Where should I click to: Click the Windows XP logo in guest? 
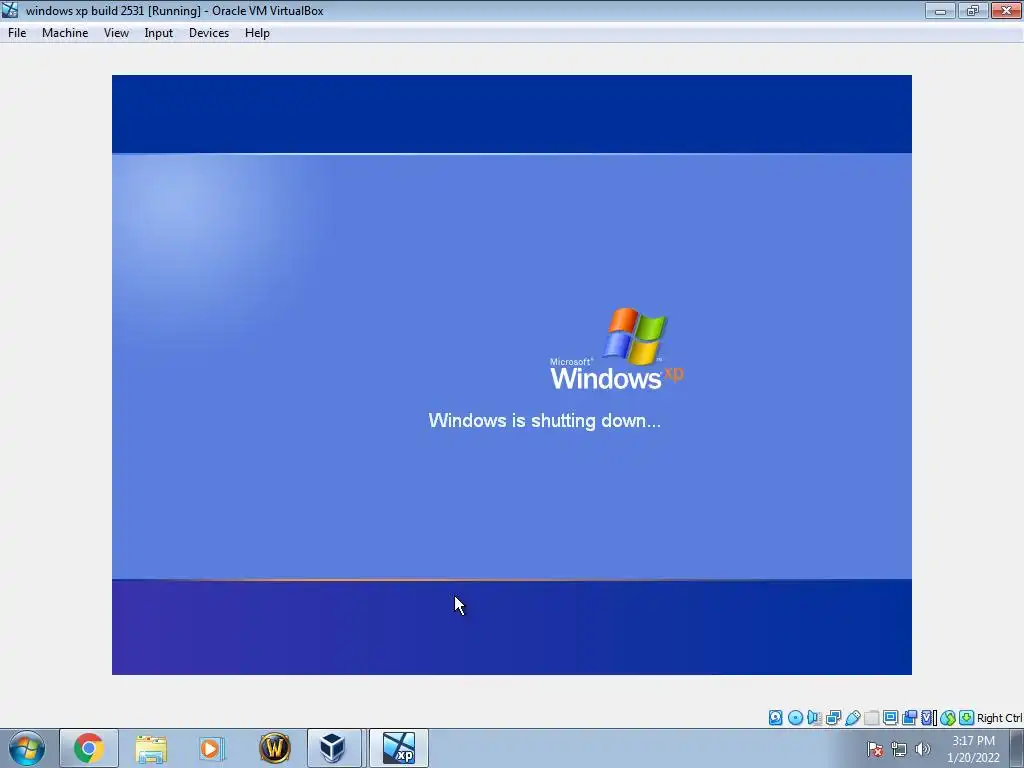click(x=616, y=349)
